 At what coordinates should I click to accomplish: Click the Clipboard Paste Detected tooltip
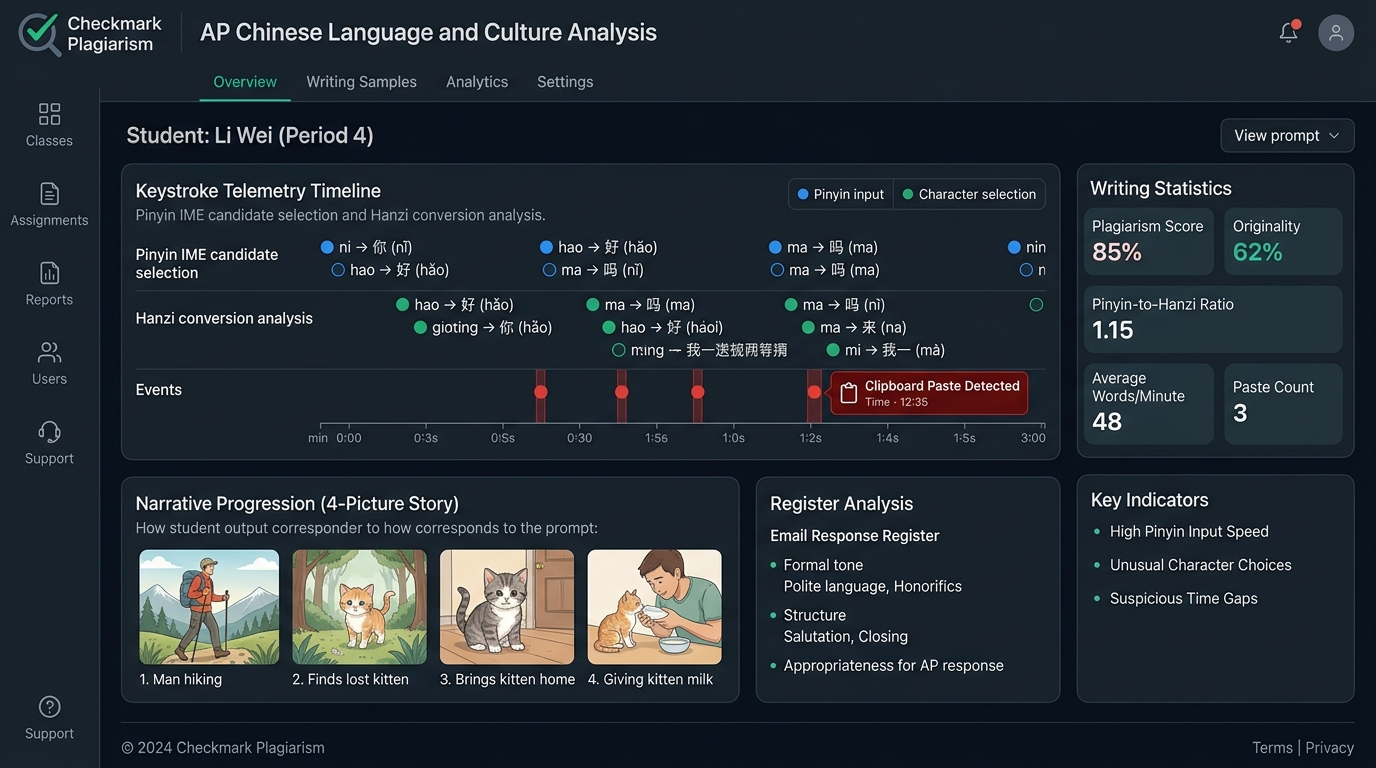tap(929, 393)
